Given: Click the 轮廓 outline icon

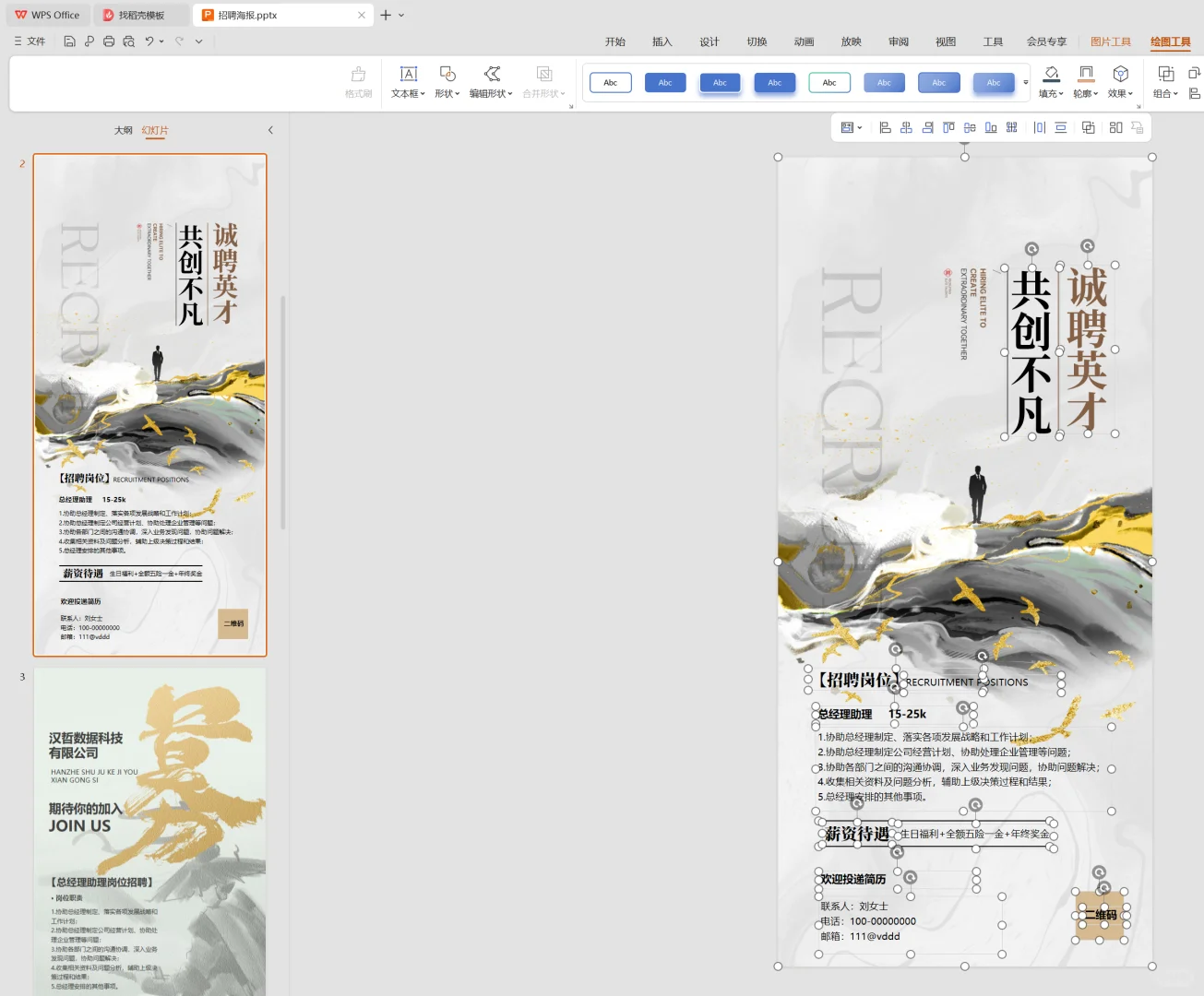Looking at the screenshot, I should coord(1086,74).
